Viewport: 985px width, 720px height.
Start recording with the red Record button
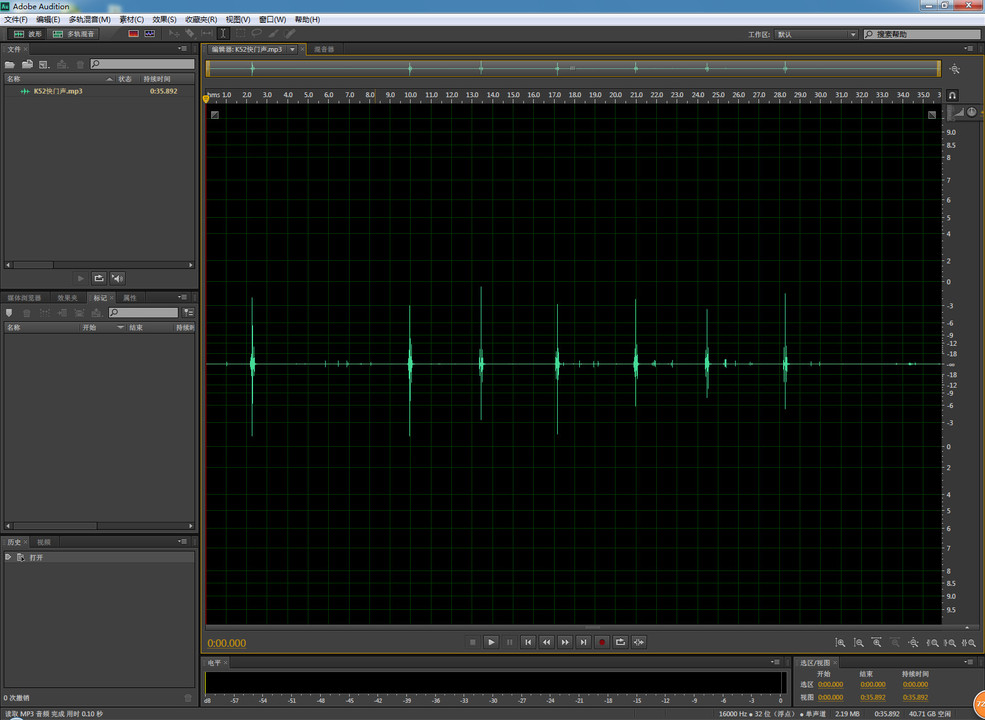pyautogui.click(x=602, y=641)
